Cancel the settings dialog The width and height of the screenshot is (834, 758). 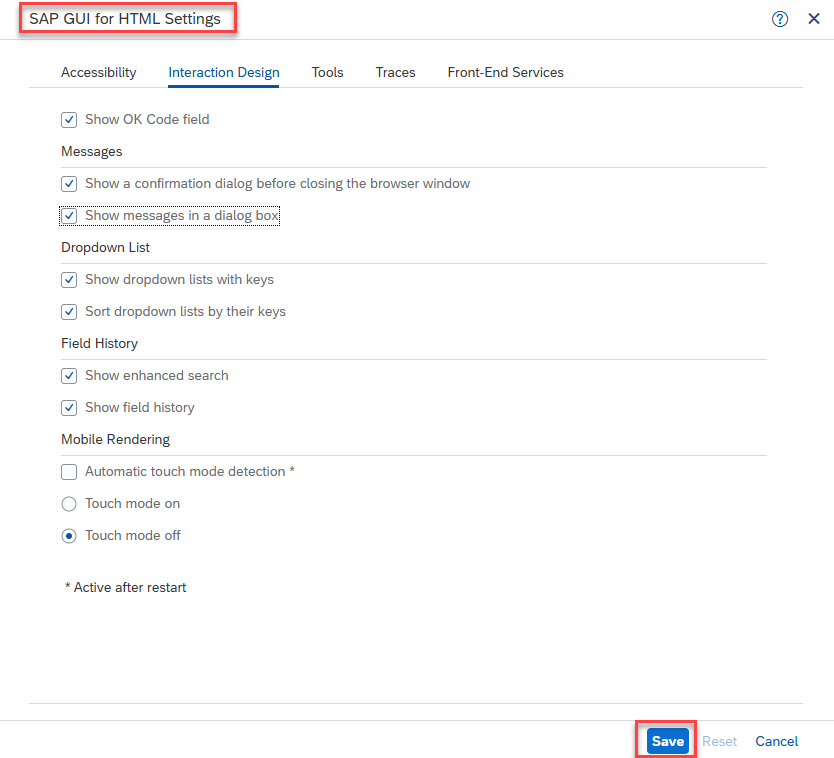(777, 741)
